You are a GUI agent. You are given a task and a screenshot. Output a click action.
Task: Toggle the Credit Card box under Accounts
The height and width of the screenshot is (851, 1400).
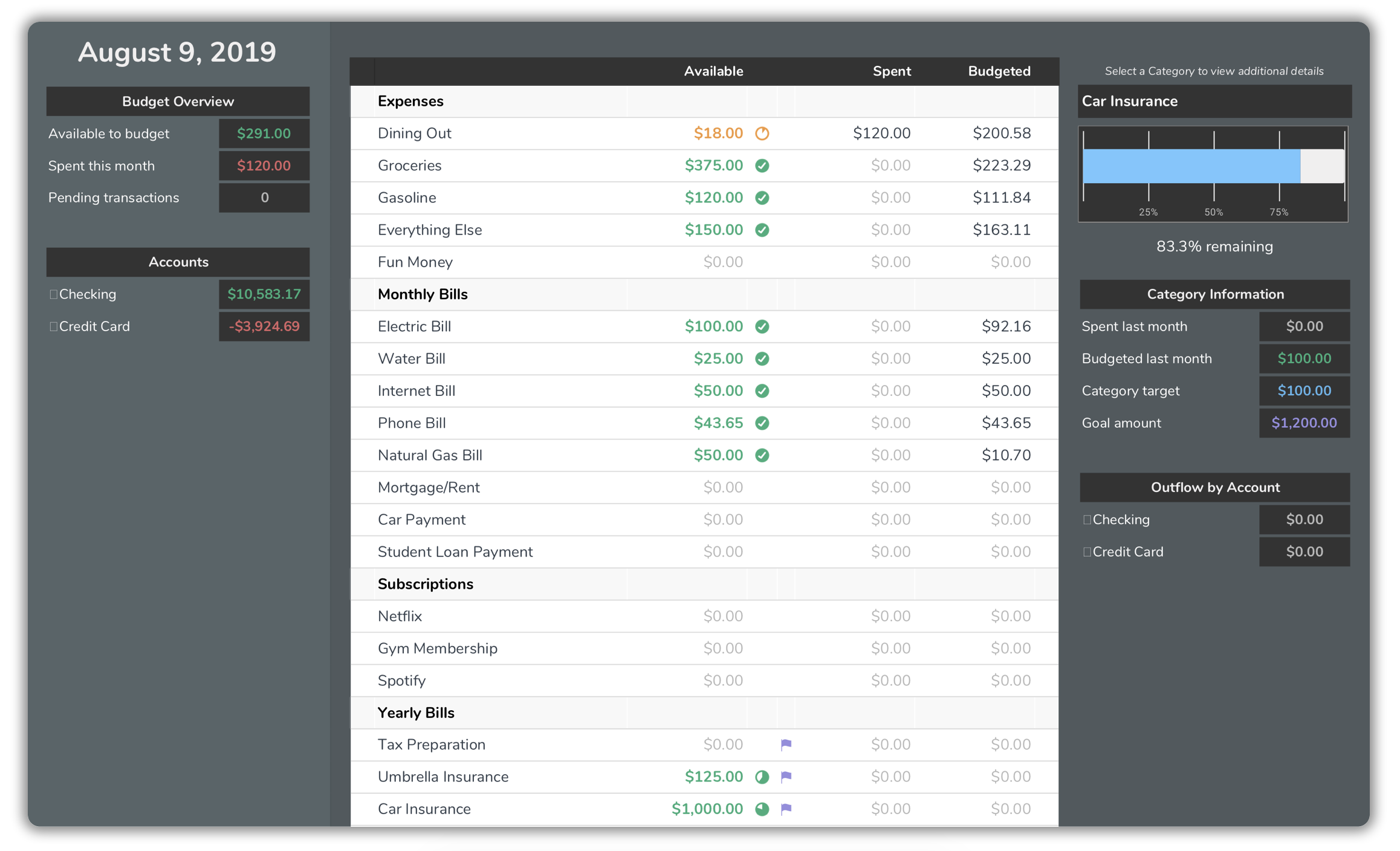click(54, 326)
